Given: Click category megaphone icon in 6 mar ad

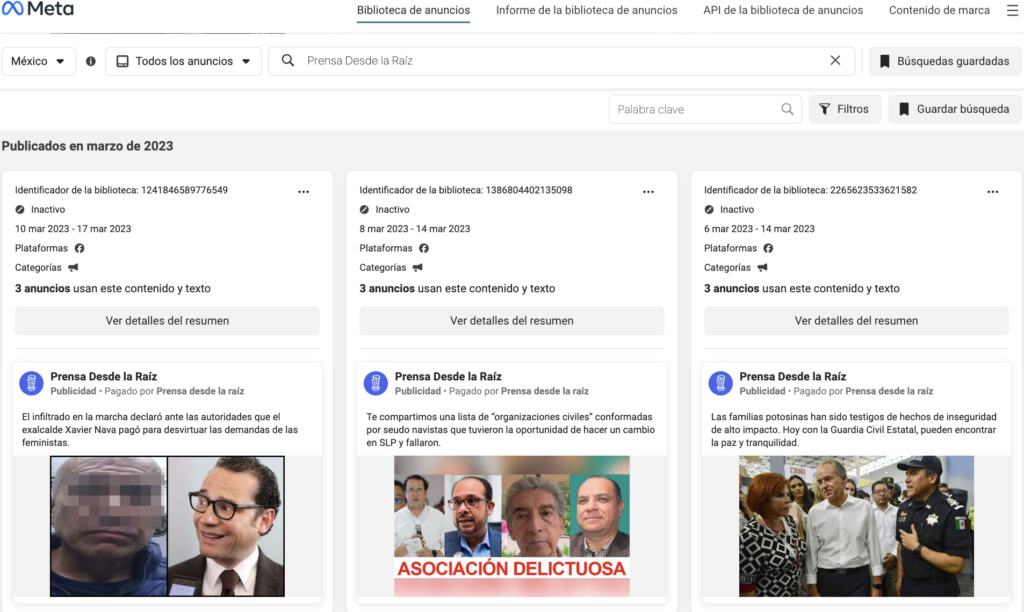Looking at the screenshot, I should pyautogui.click(x=762, y=267).
